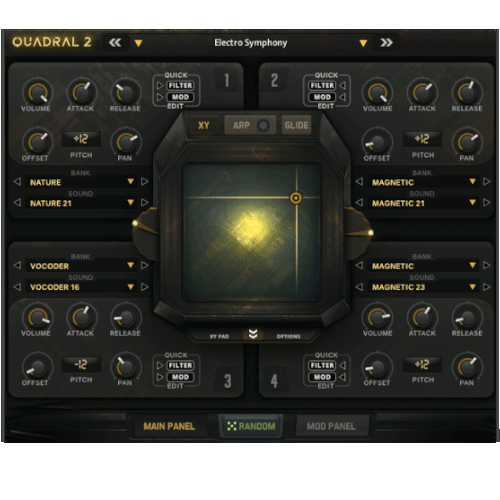Image resolution: width=500 pixels, height=500 pixels.
Task: Click next sound arrow beside VOCODER 16
Action: point(144,287)
